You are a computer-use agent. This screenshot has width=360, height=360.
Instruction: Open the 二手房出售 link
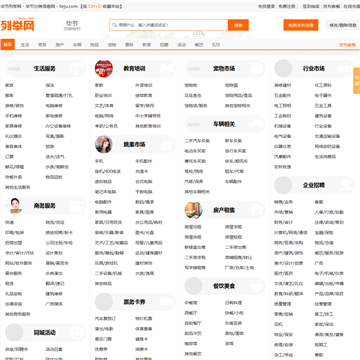[x=236, y=247]
